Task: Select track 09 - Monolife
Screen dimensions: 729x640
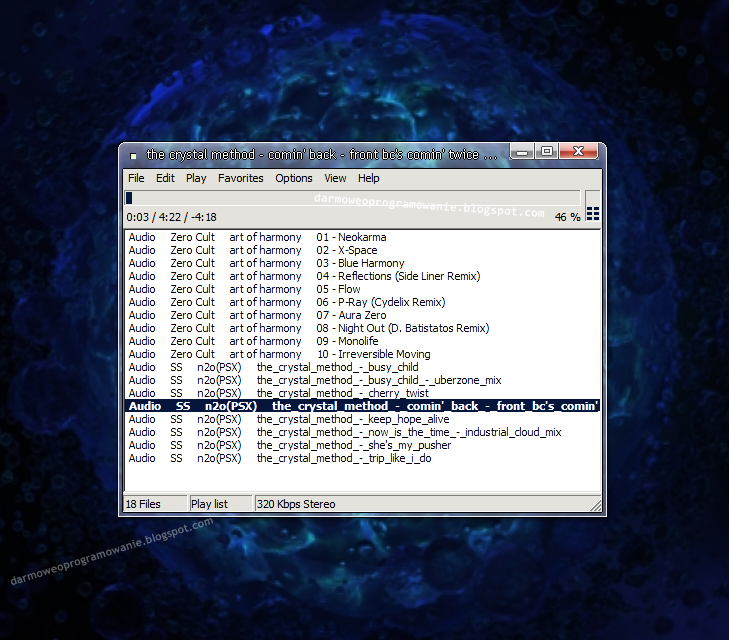Action: (x=363, y=341)
